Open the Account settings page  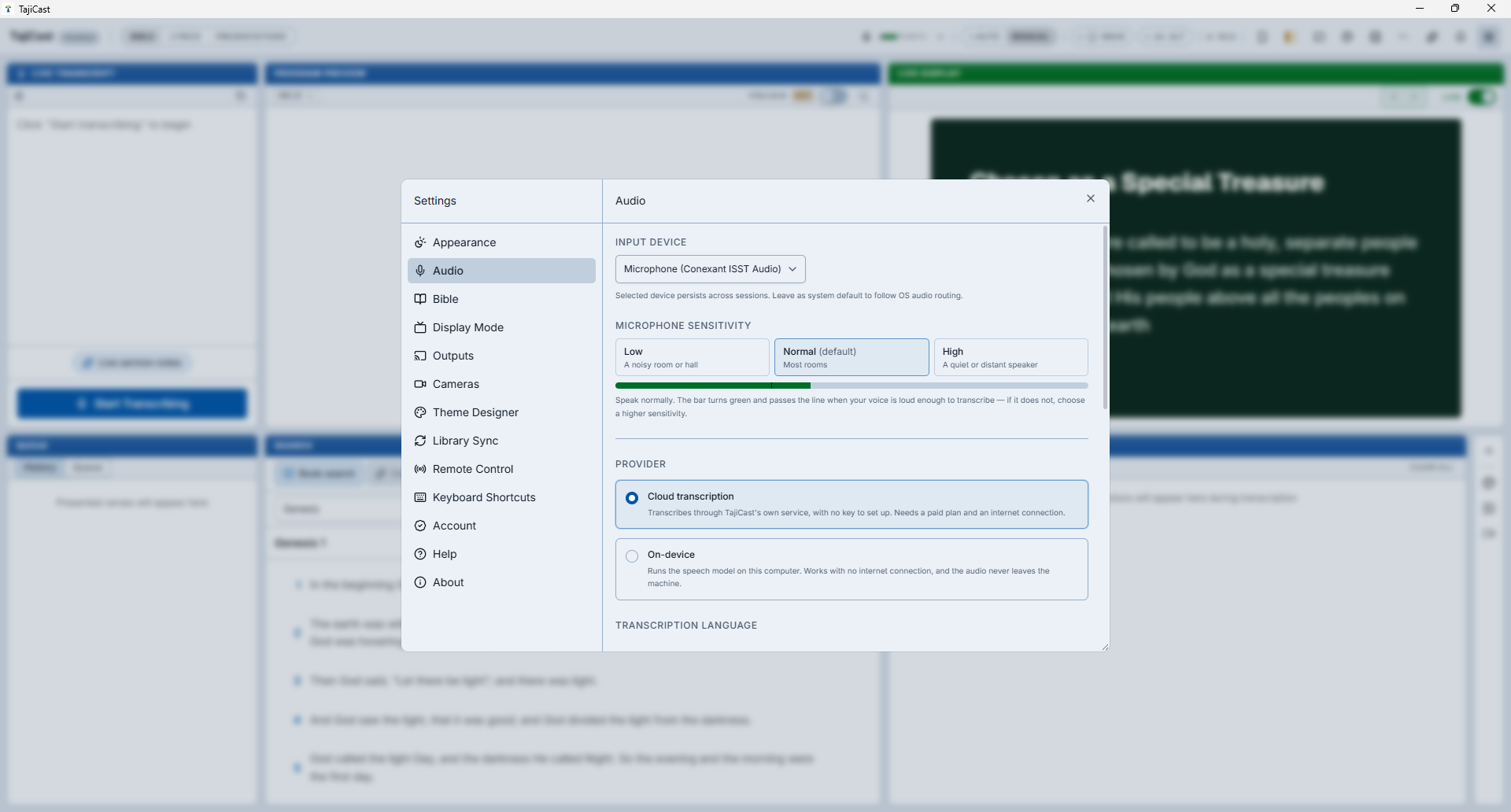(501, 526)
